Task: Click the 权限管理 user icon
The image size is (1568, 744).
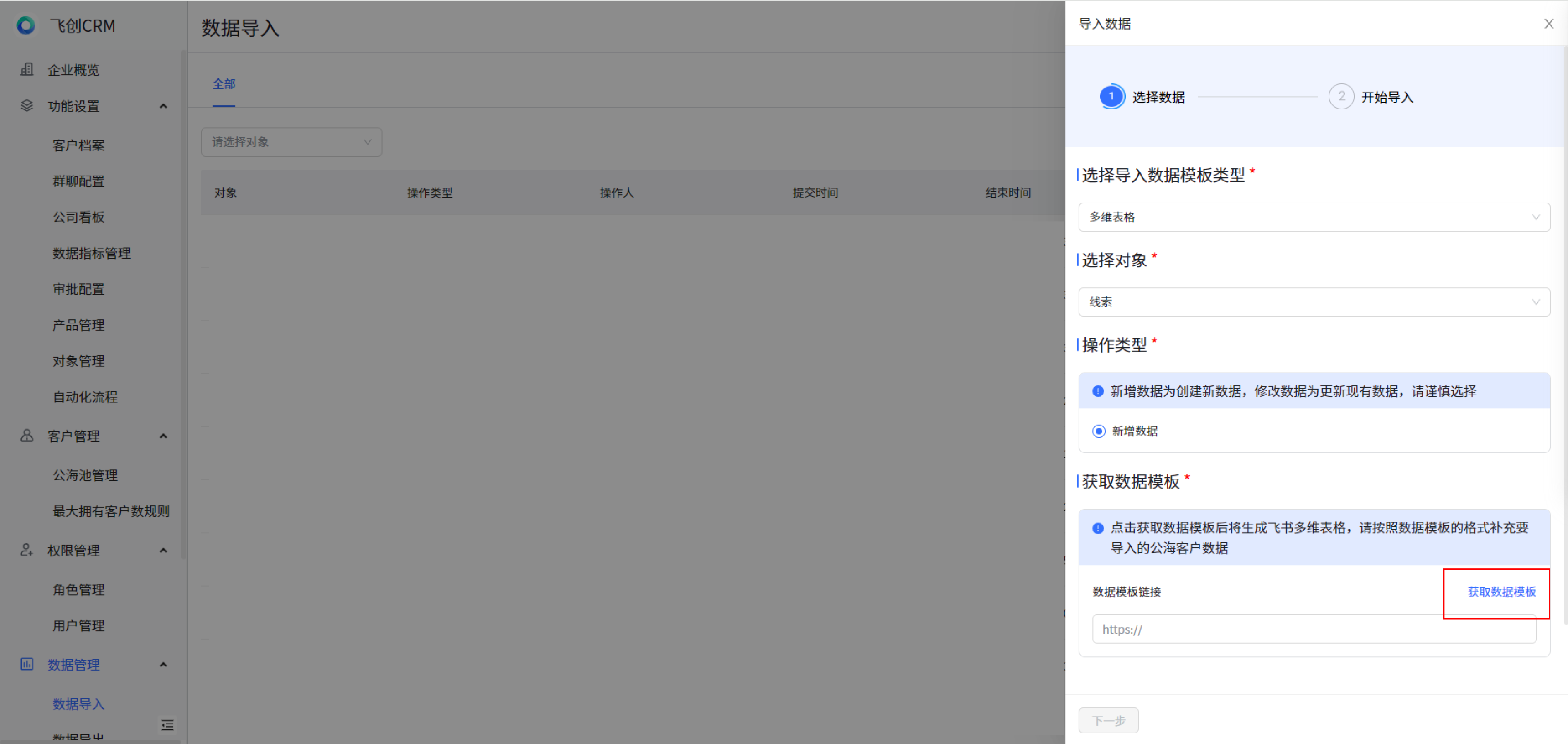Action: pyautogui.click(x=27, y=550)
